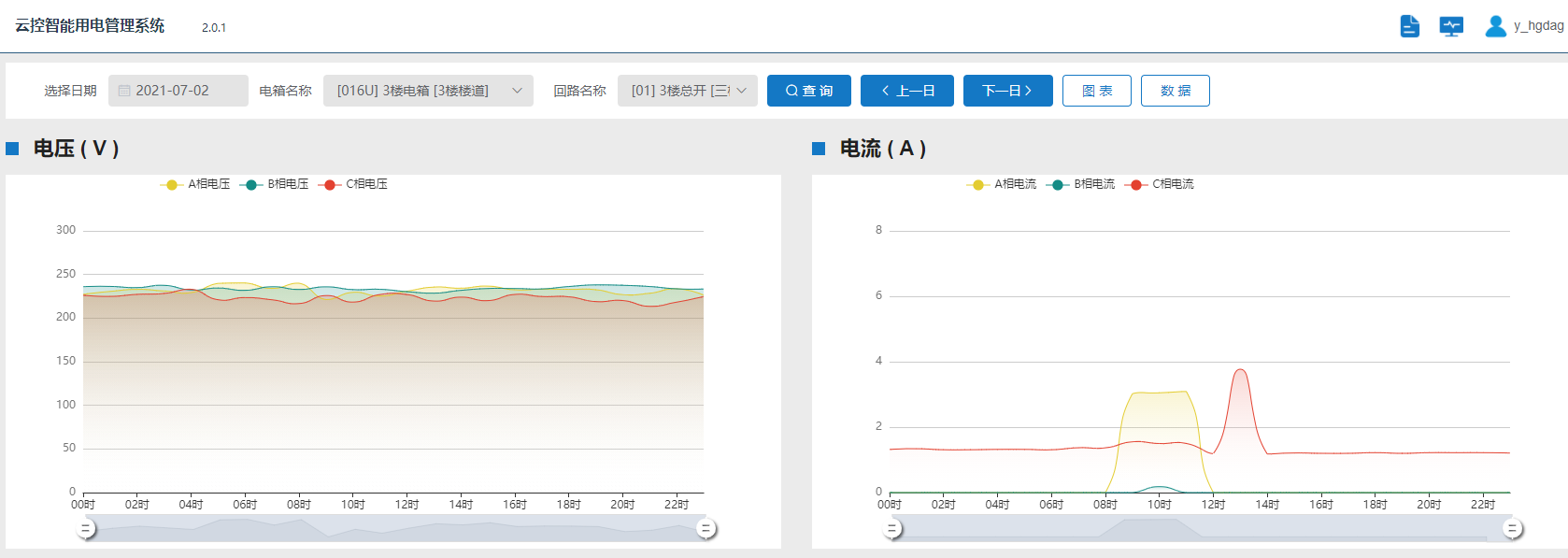Switch to 数据 data view

pyautogui.click(x=1175, y=91)
